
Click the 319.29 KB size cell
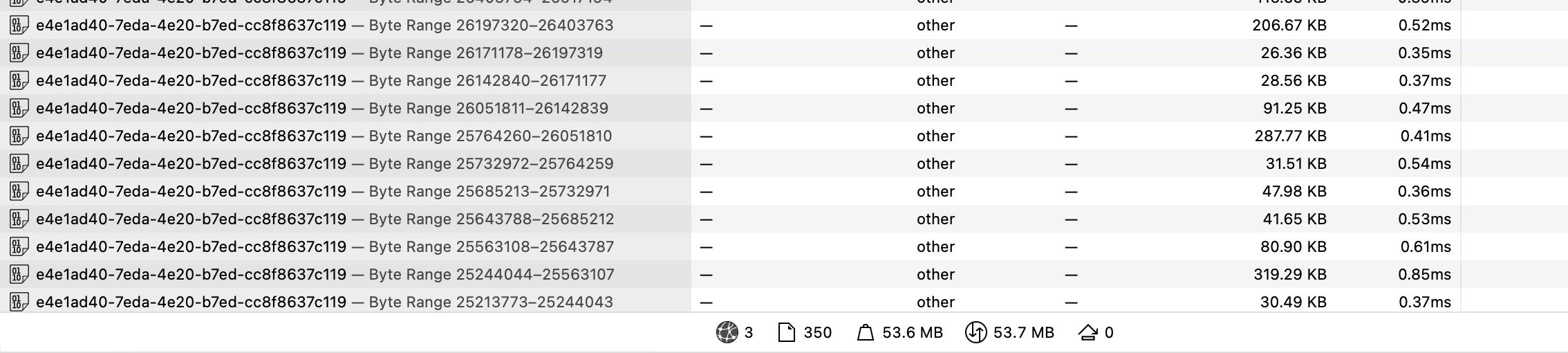coord(1289,275)
